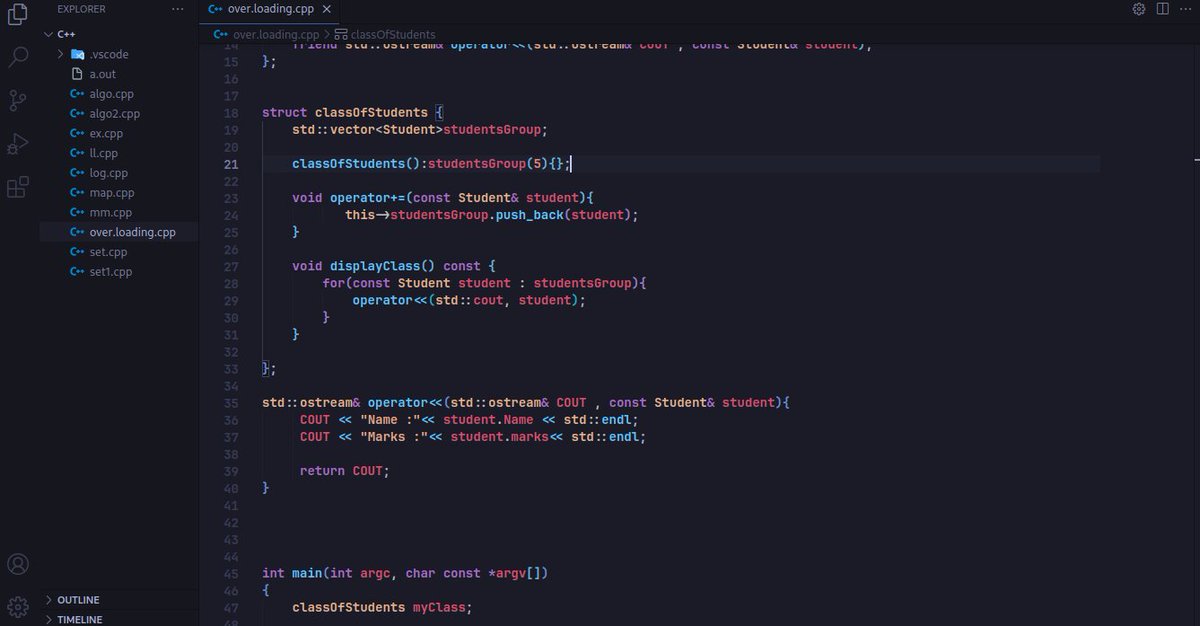Viewport: 1200px width, 626px height.
Task: Open the Explorer view in the activity bar
Action: point(17,14)
